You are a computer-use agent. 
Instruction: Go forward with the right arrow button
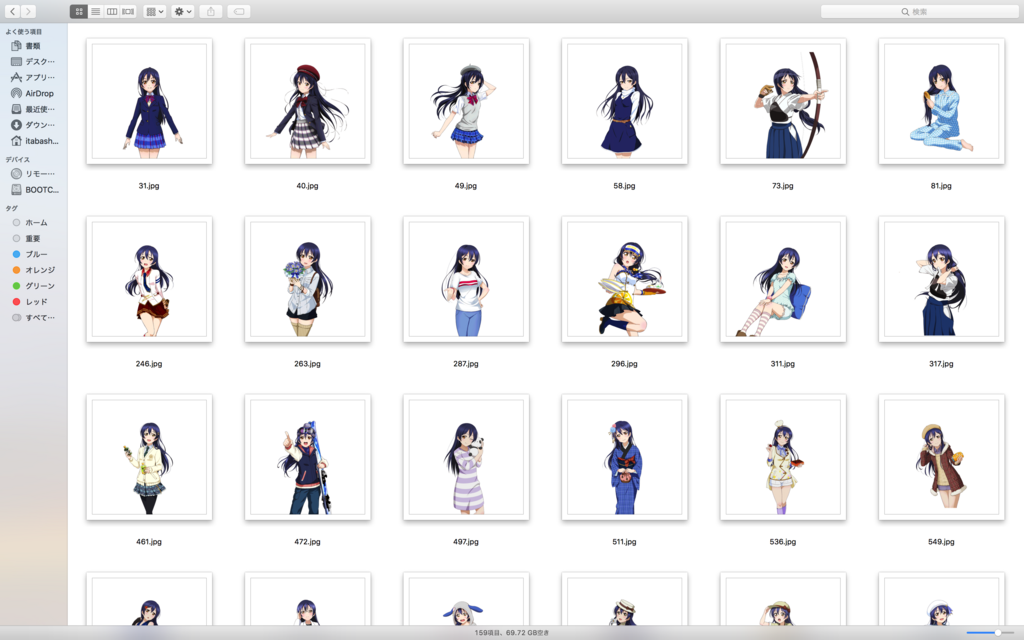[x=28, y=11]
